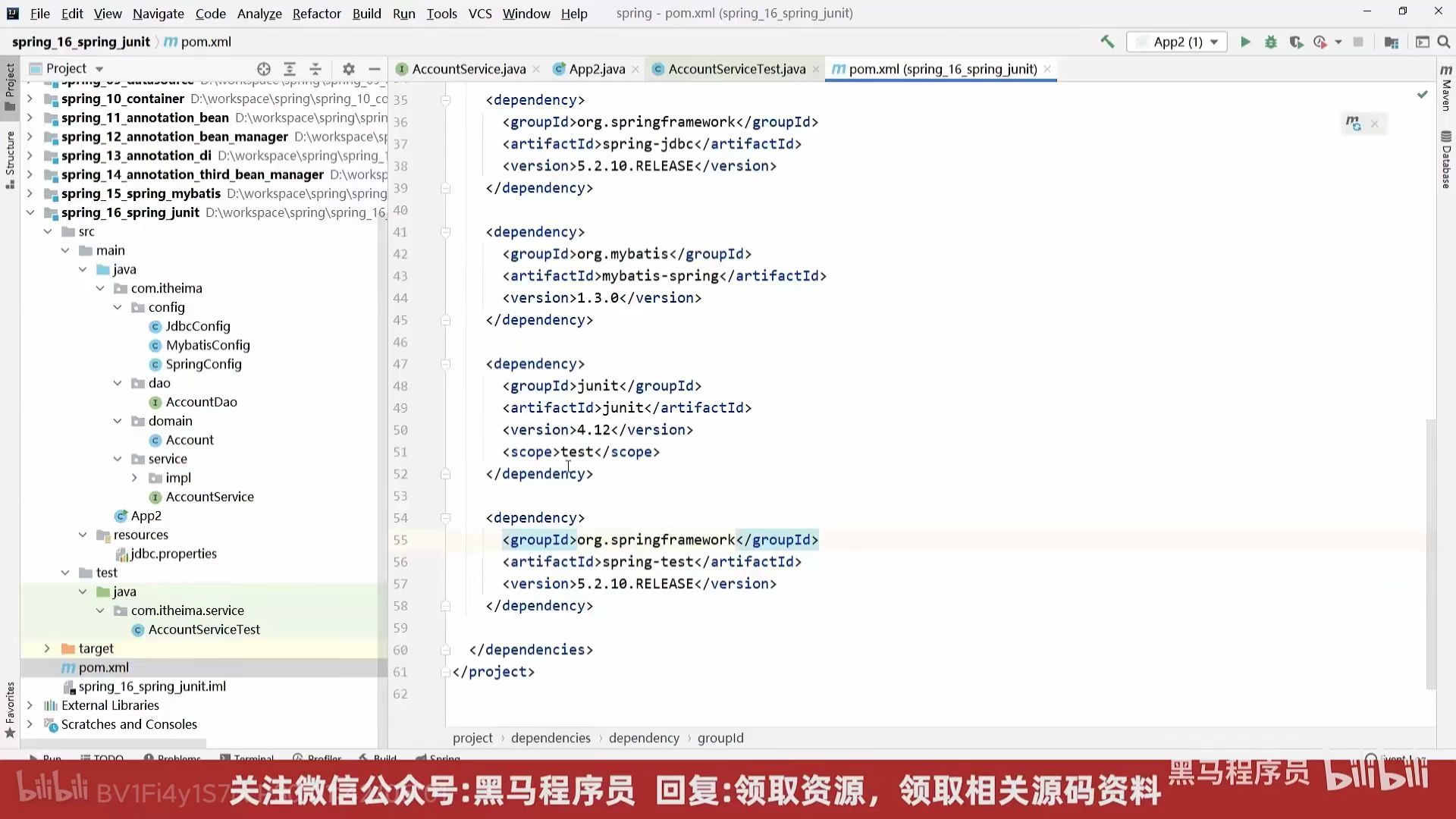1456x819 pixels.
Task: Switch to AccountServiceTest.java tab
Action: pos(736,69)
